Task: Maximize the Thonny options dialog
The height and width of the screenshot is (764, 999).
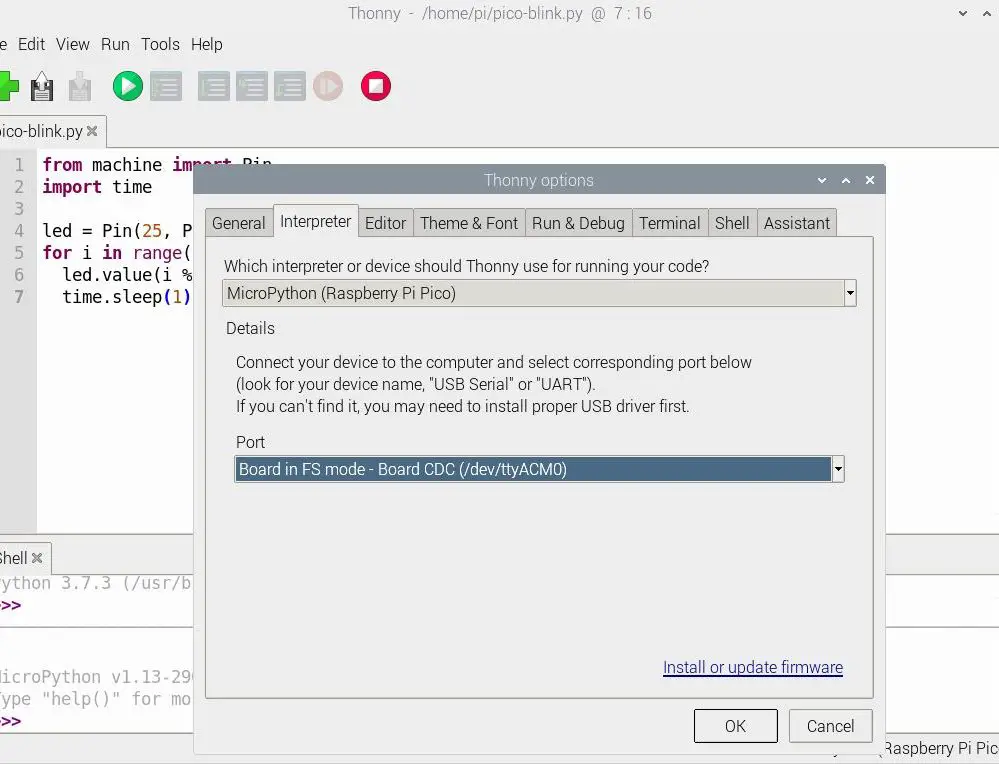Action: pos(846,180)
